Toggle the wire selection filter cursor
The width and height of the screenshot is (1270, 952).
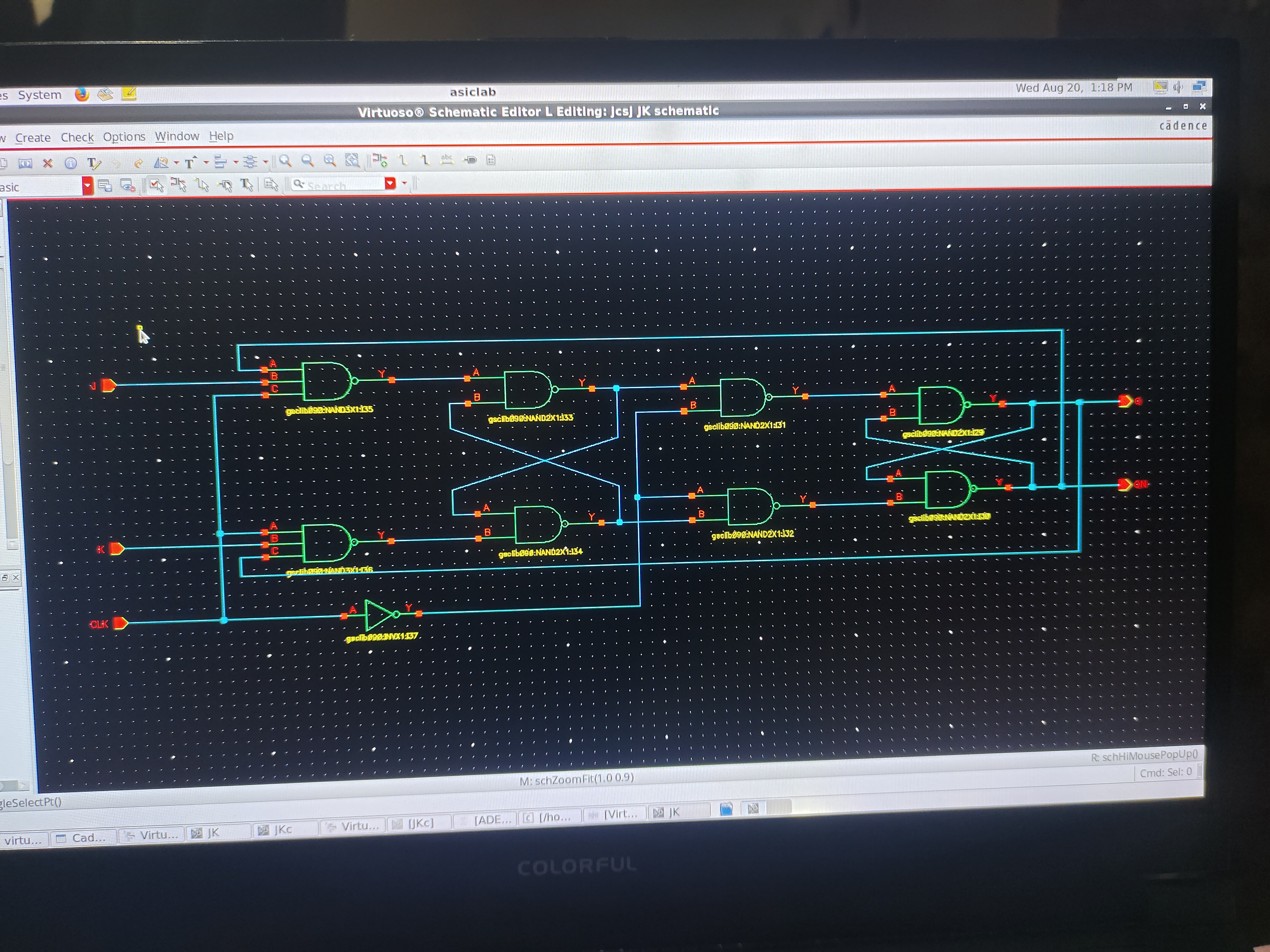201,185
